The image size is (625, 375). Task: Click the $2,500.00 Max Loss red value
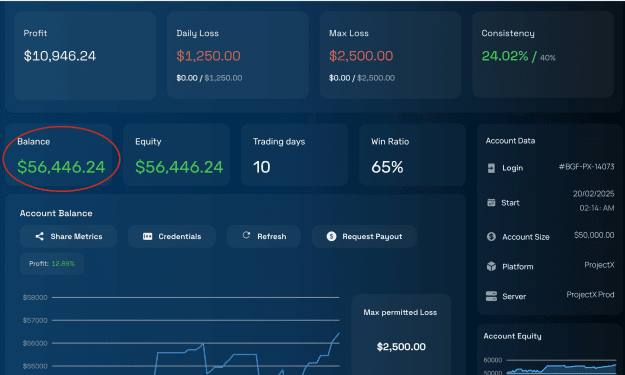click(x=361, y=56)
